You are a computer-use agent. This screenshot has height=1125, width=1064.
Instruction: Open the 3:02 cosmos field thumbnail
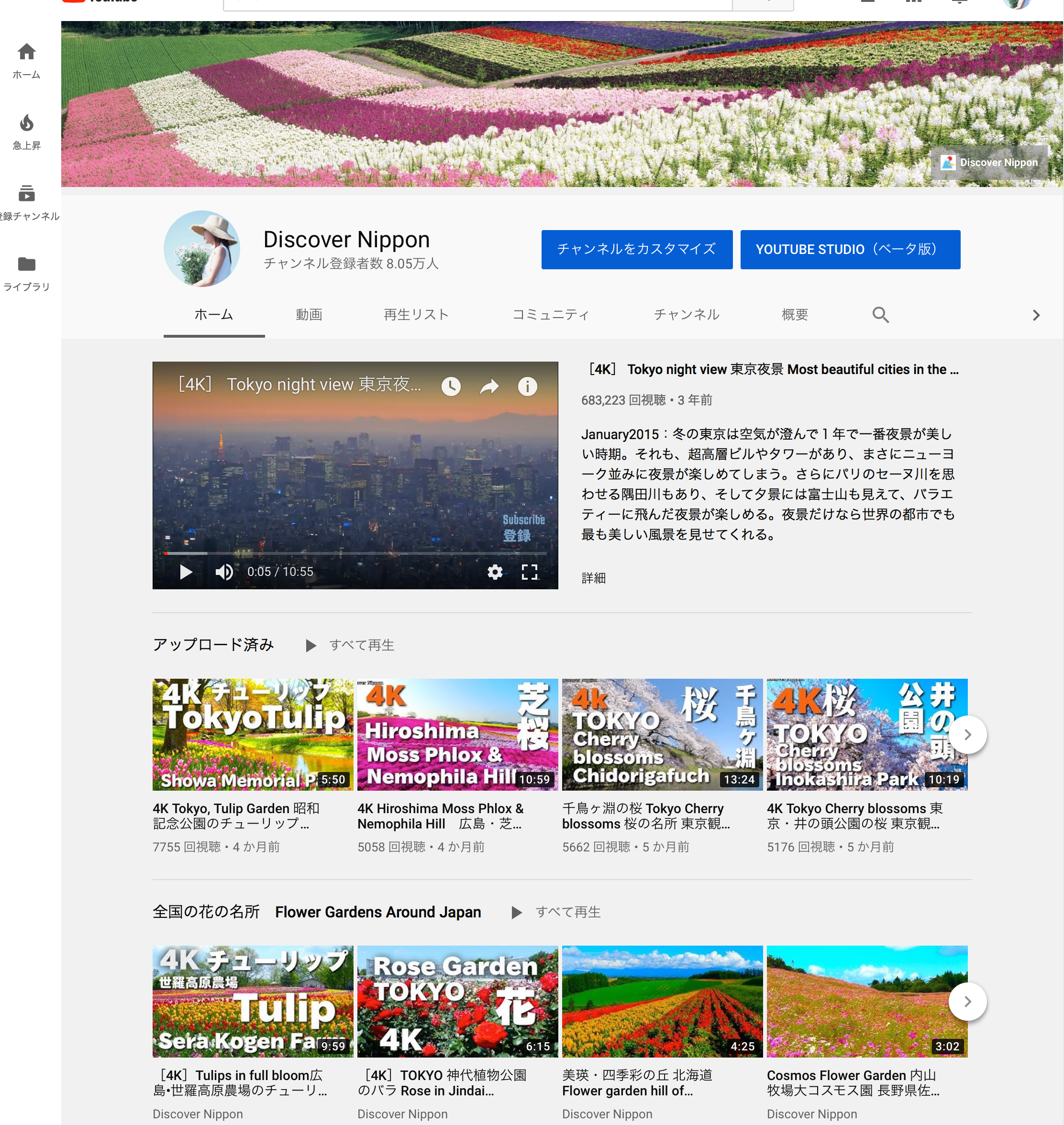867,1002
